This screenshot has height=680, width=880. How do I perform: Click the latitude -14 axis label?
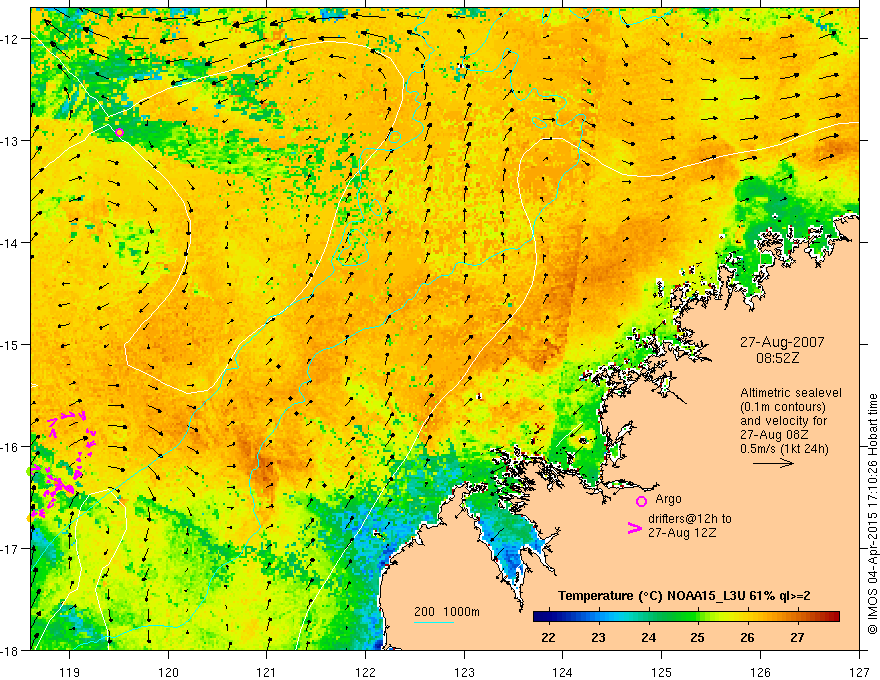[x=11, y=243]
